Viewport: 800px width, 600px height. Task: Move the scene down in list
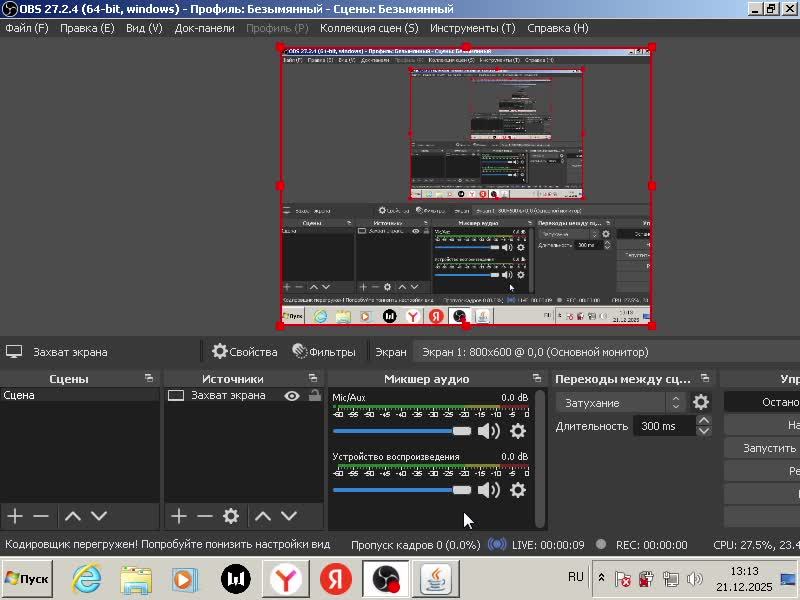[99, 516]
